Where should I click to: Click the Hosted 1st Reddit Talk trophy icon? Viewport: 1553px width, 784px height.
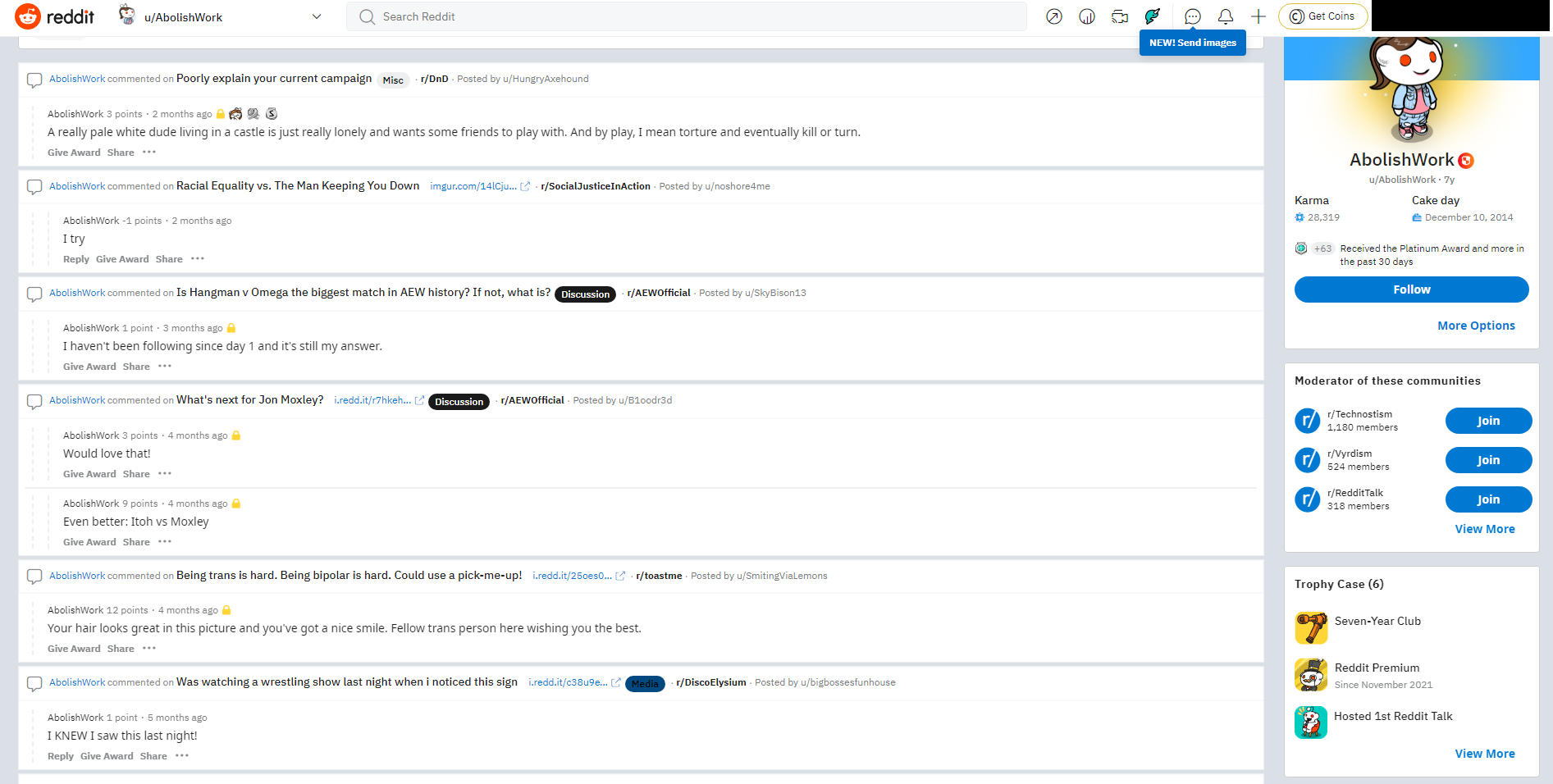[x=1311, y=722]
